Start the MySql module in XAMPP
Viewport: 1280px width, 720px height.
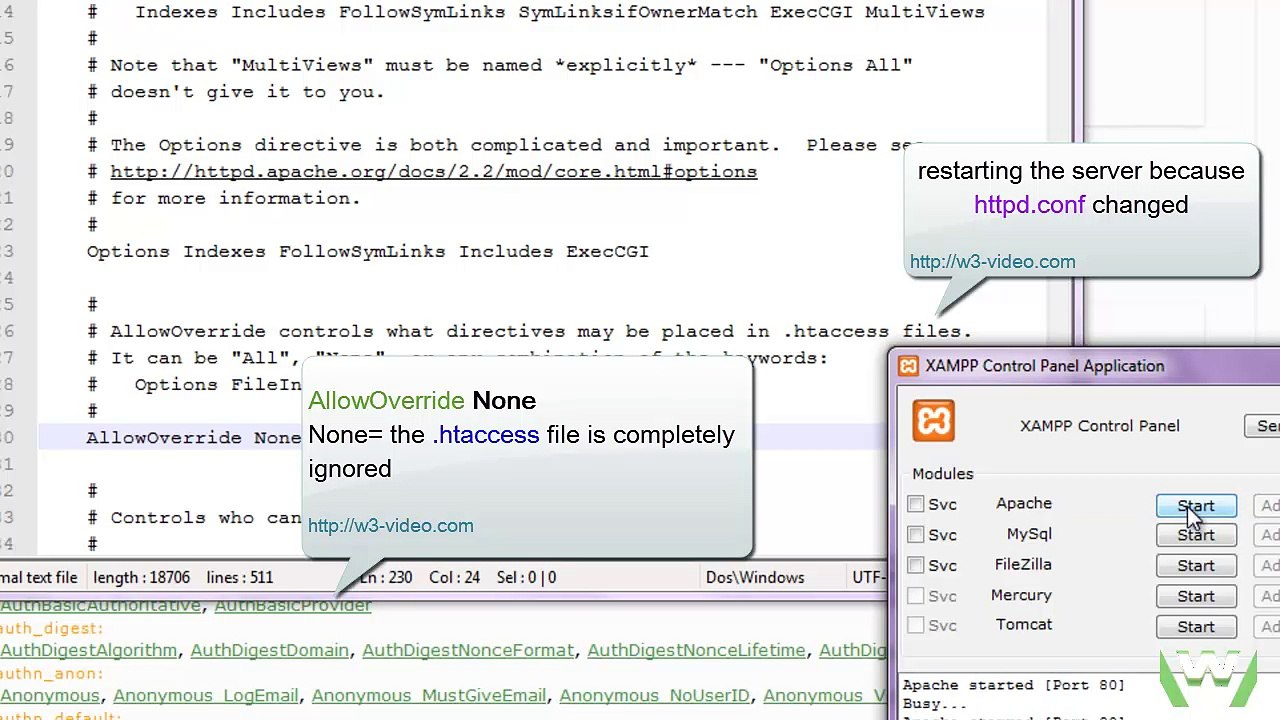click(x=1196, y=535)
